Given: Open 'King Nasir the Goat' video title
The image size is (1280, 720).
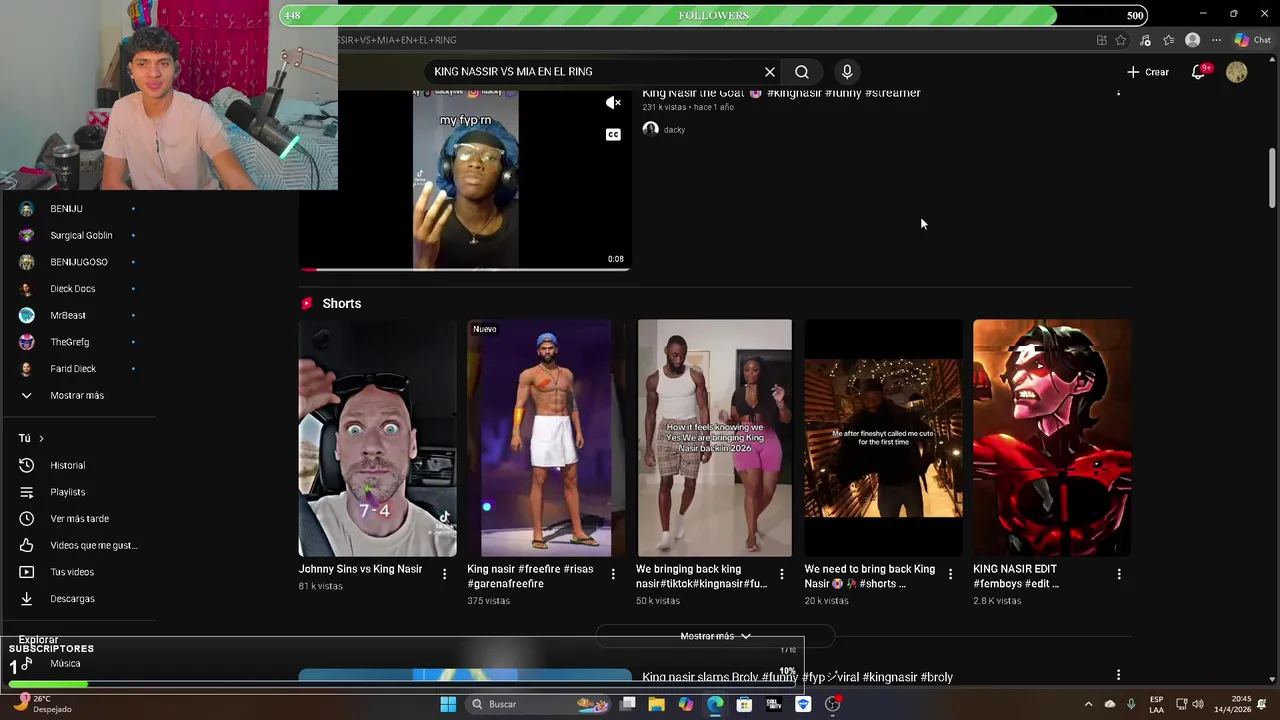Looking at the screenshot, I should click(781, 93).
